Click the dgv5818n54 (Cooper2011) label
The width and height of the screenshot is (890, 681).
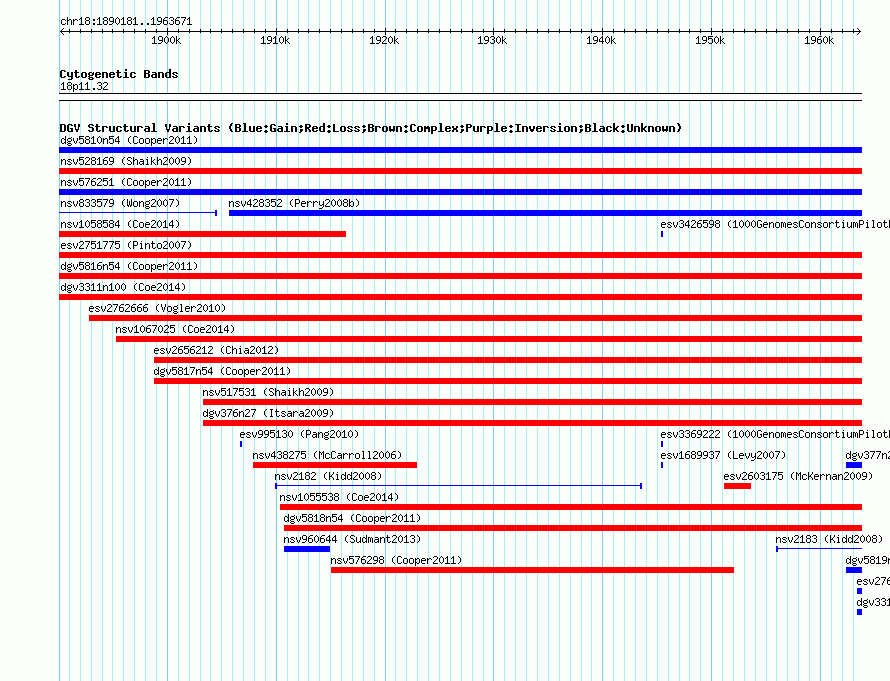[352, 518]
